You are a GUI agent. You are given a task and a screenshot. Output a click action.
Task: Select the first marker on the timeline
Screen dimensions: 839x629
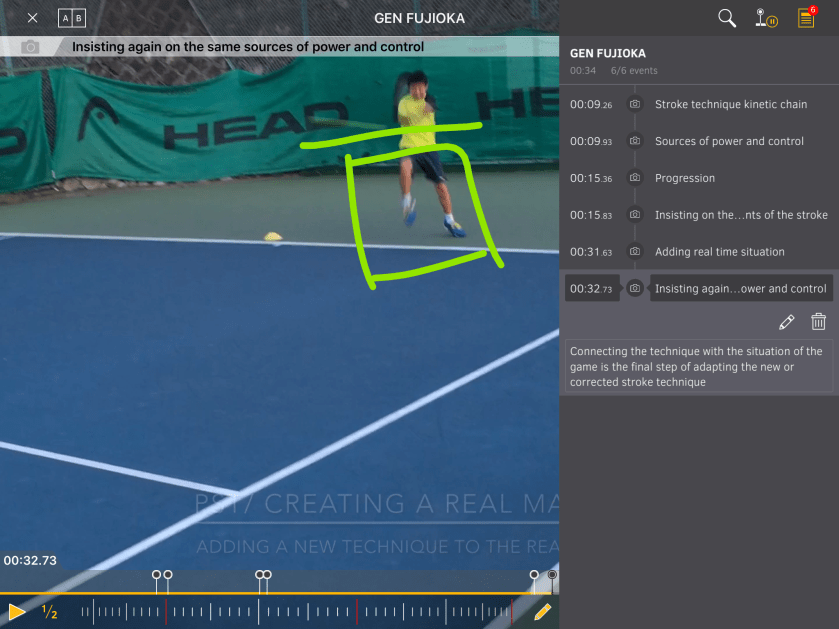coord(156,576)
